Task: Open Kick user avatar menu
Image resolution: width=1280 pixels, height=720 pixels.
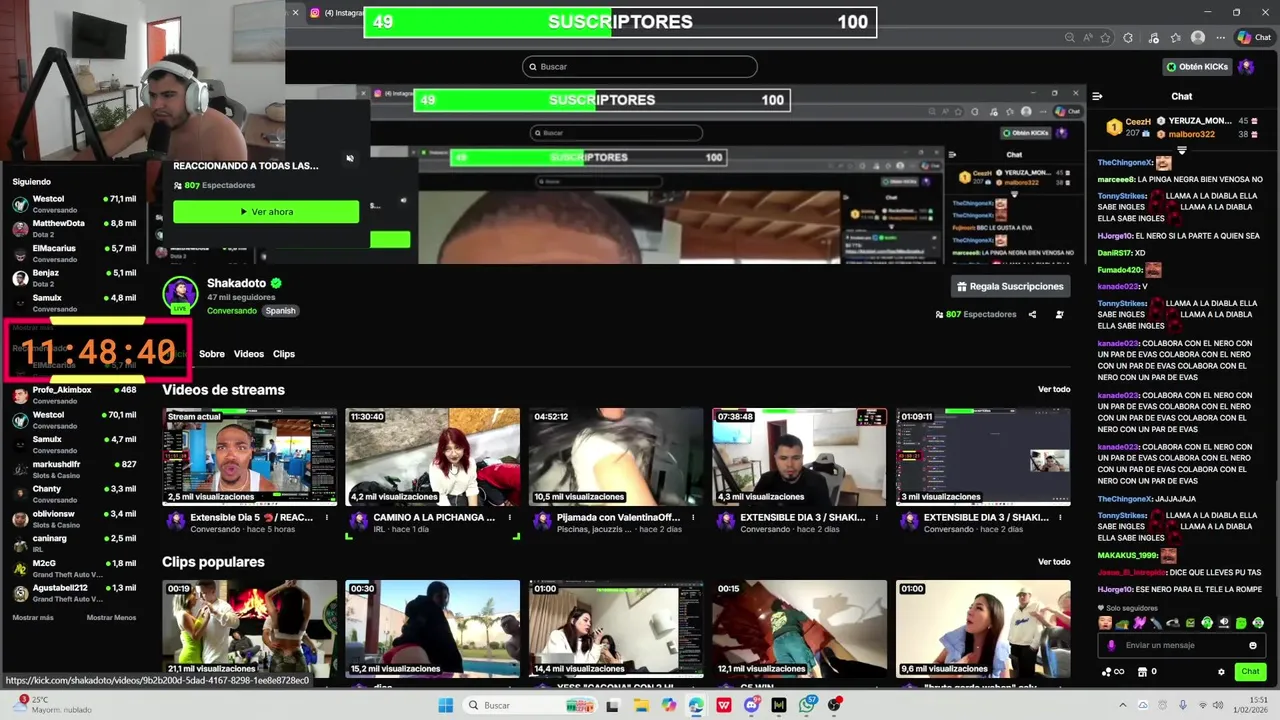Action: (1246, 67)
